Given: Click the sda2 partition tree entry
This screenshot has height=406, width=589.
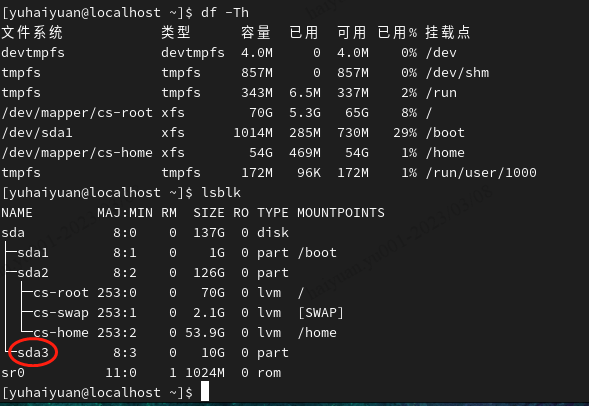Looking at the screenshot, I should click(33, 273).
